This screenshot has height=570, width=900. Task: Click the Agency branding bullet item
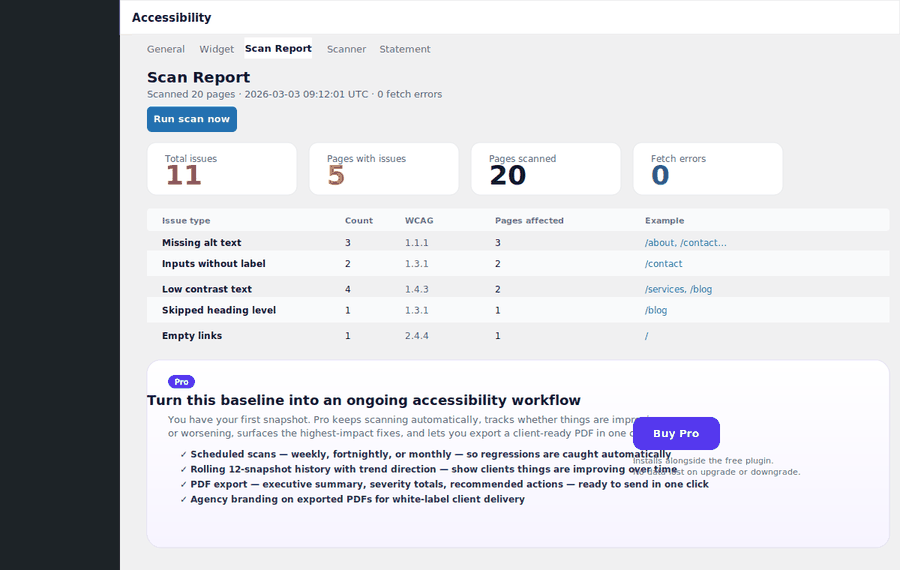pos(352,499)
